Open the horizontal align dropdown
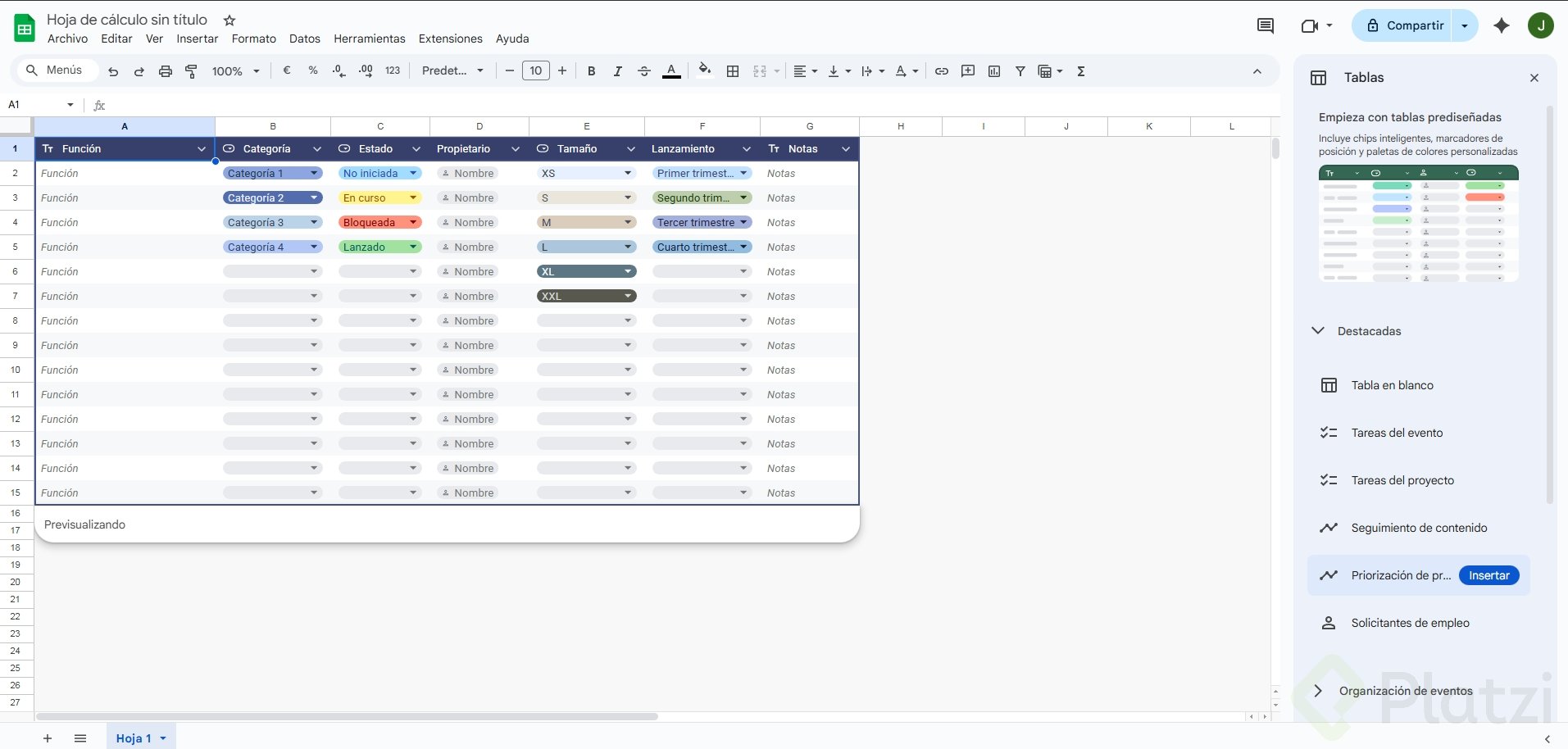This screenshot has height=749, width=1568. 806,71
